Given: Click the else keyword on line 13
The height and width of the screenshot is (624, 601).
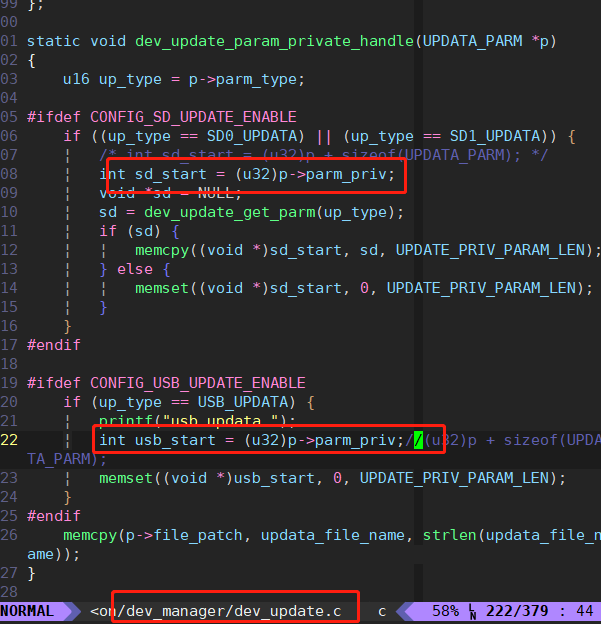Looking at the screenshot, I should click(x=135, y=269).
